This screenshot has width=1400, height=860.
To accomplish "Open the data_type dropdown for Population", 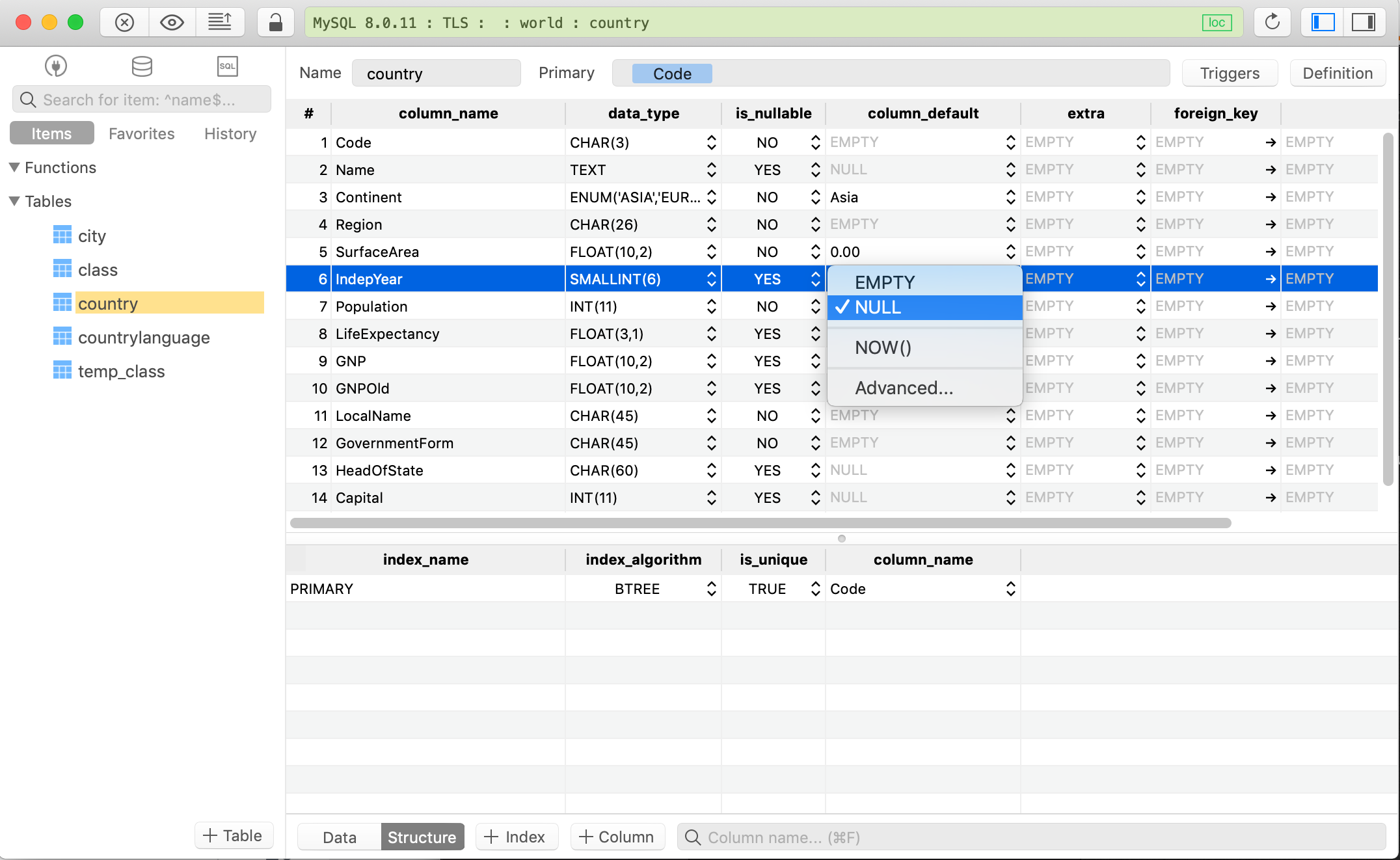I will (x=711, y=306).
